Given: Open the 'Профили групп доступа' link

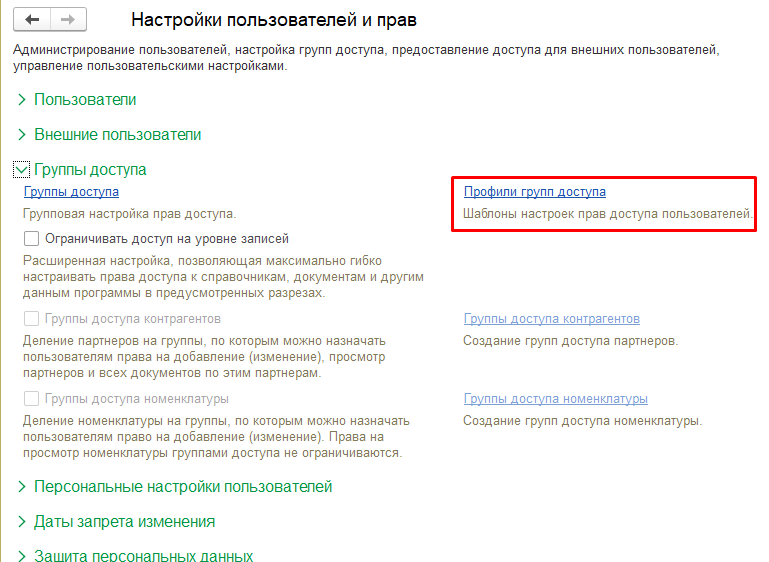Looking at the screenshot, I should click(x=534, y=192).
